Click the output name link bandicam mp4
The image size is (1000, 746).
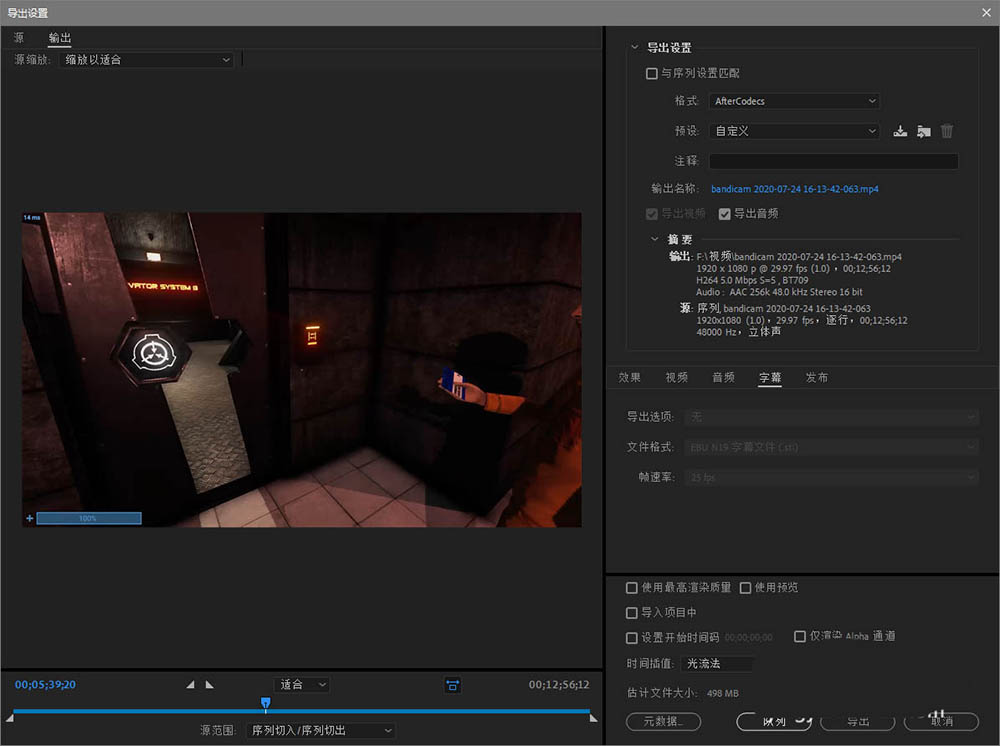coord(795,189)
